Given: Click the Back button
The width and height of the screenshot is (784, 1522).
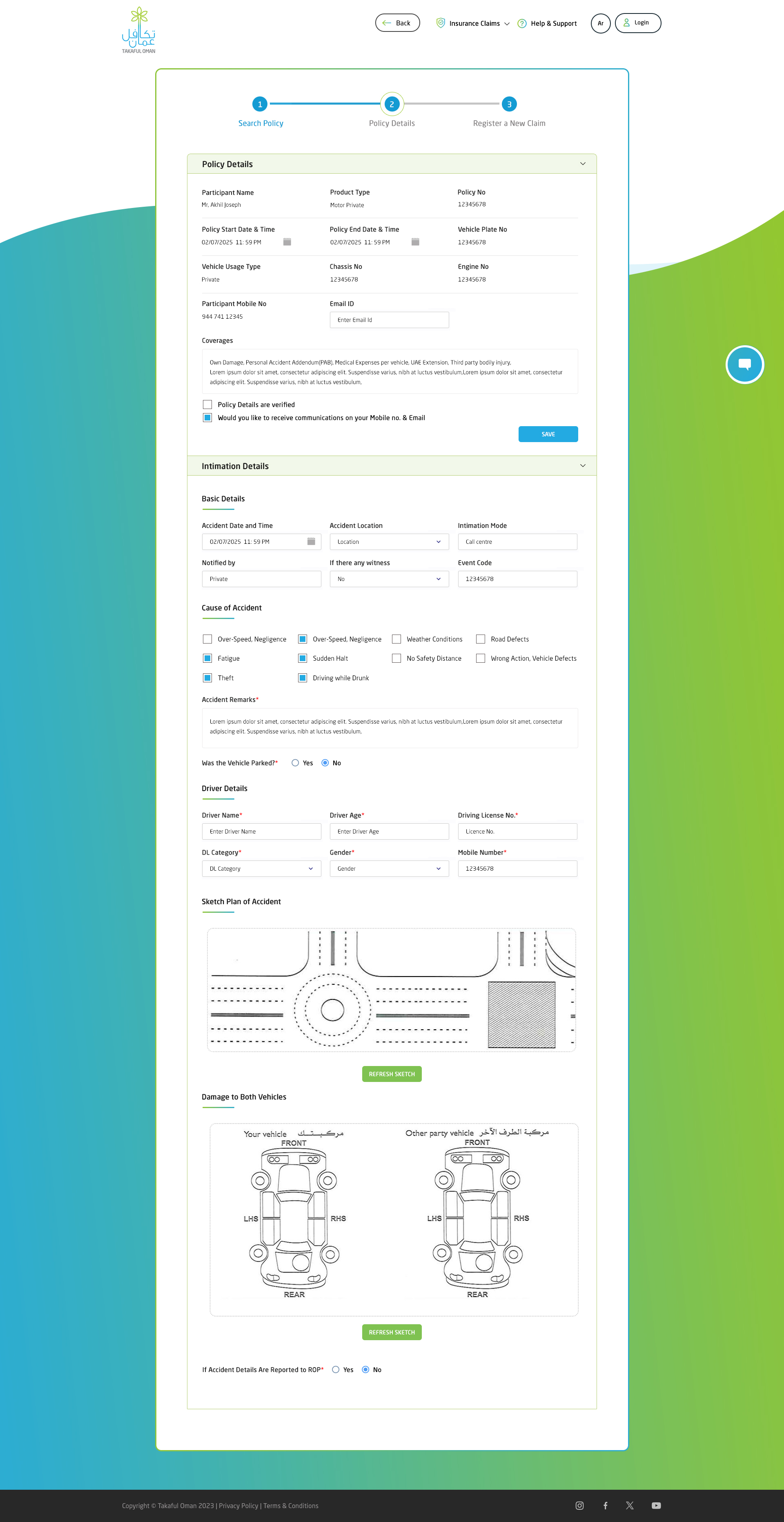Looking at the screenshot, I should (397, 23).
